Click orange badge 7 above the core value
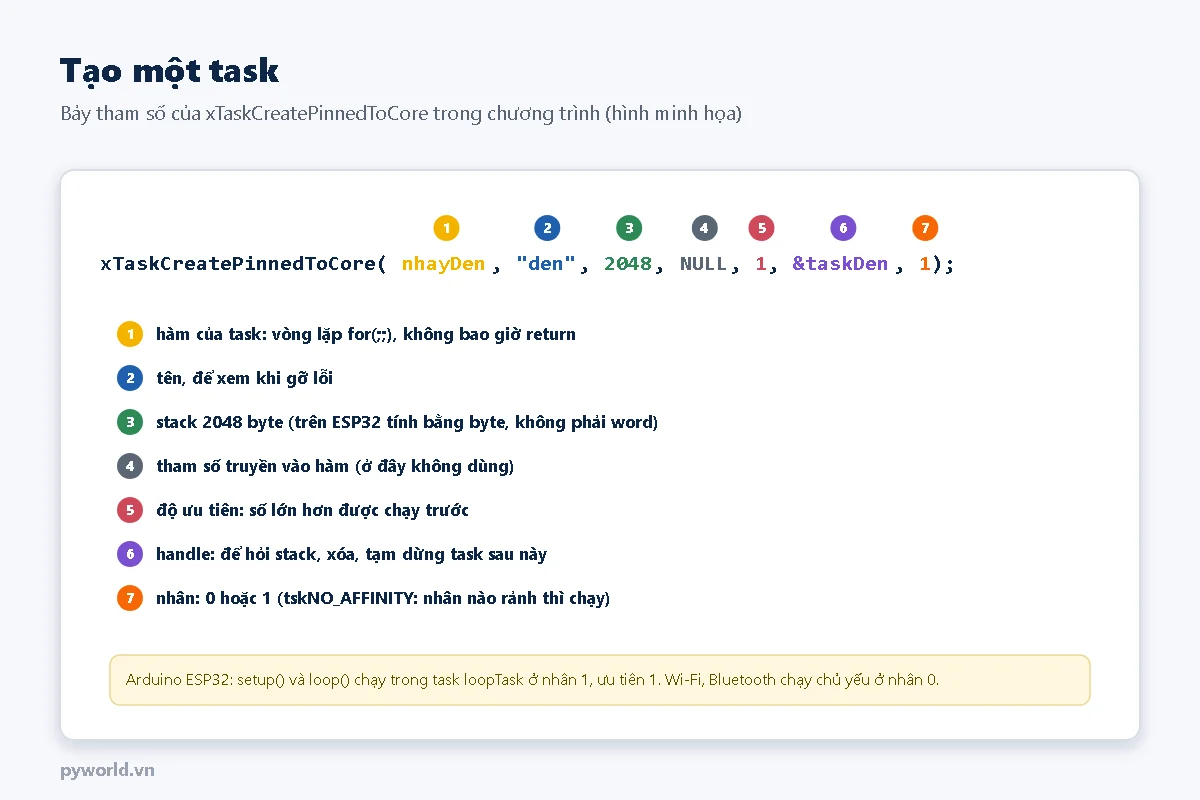 (925, 228)
